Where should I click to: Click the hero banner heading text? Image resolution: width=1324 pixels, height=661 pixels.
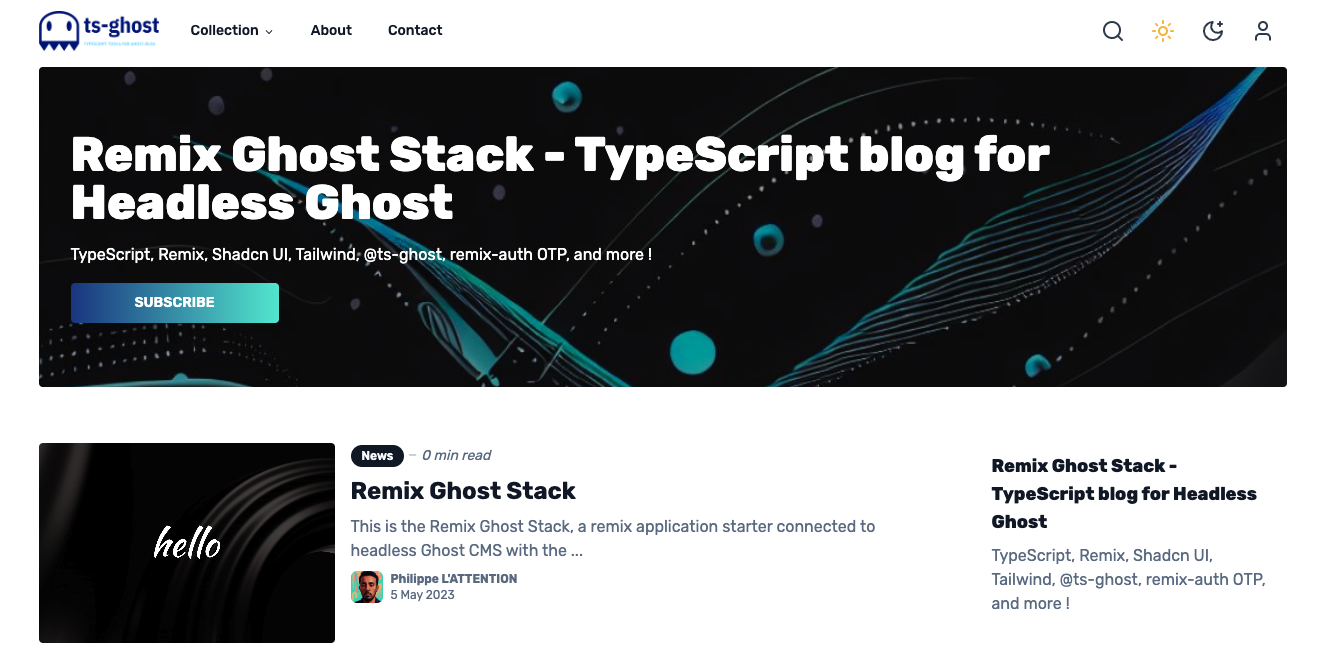click(x=560, y=178)
